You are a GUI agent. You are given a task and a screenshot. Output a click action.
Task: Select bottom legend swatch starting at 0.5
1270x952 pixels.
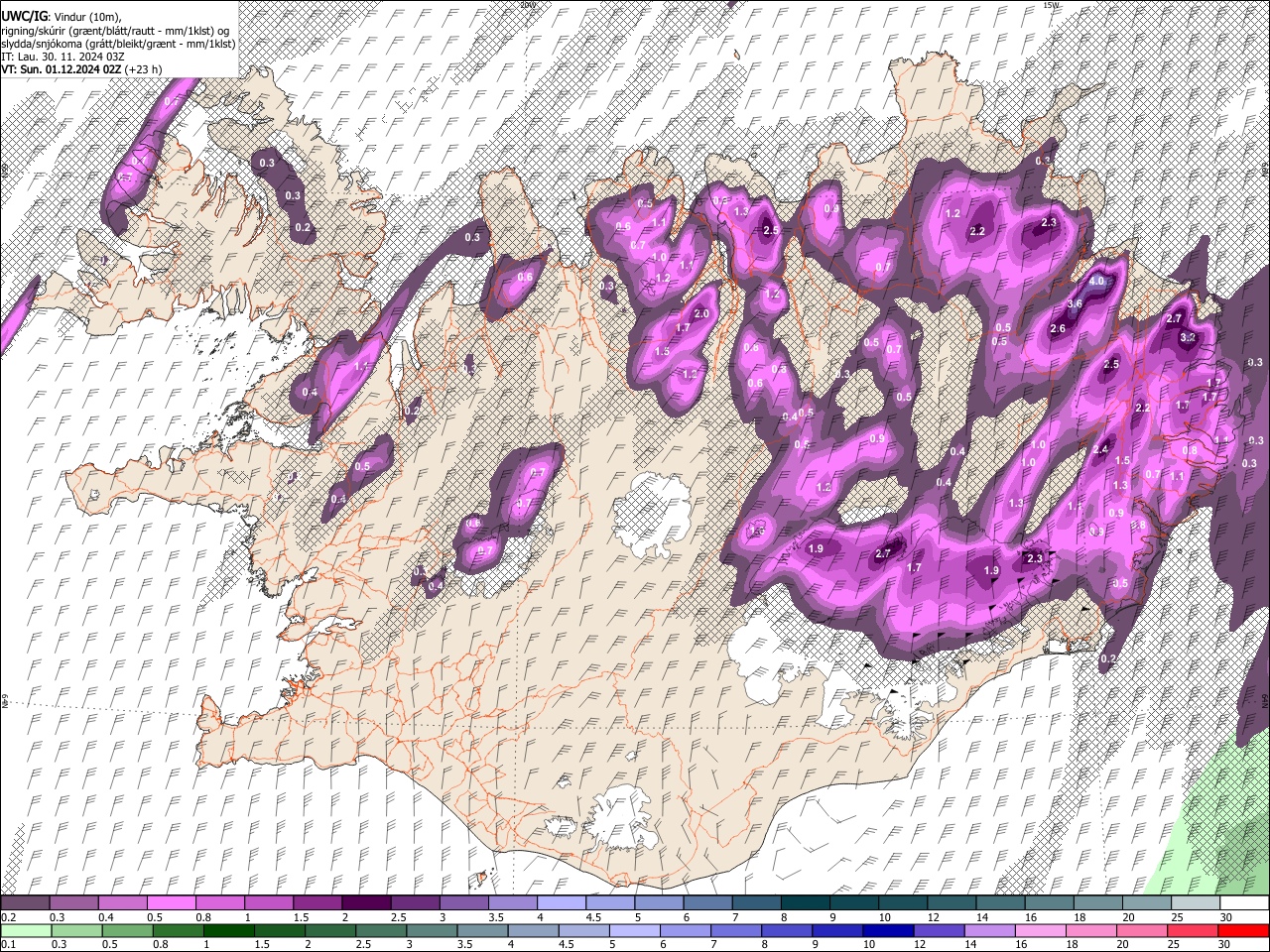click(127, 930)
